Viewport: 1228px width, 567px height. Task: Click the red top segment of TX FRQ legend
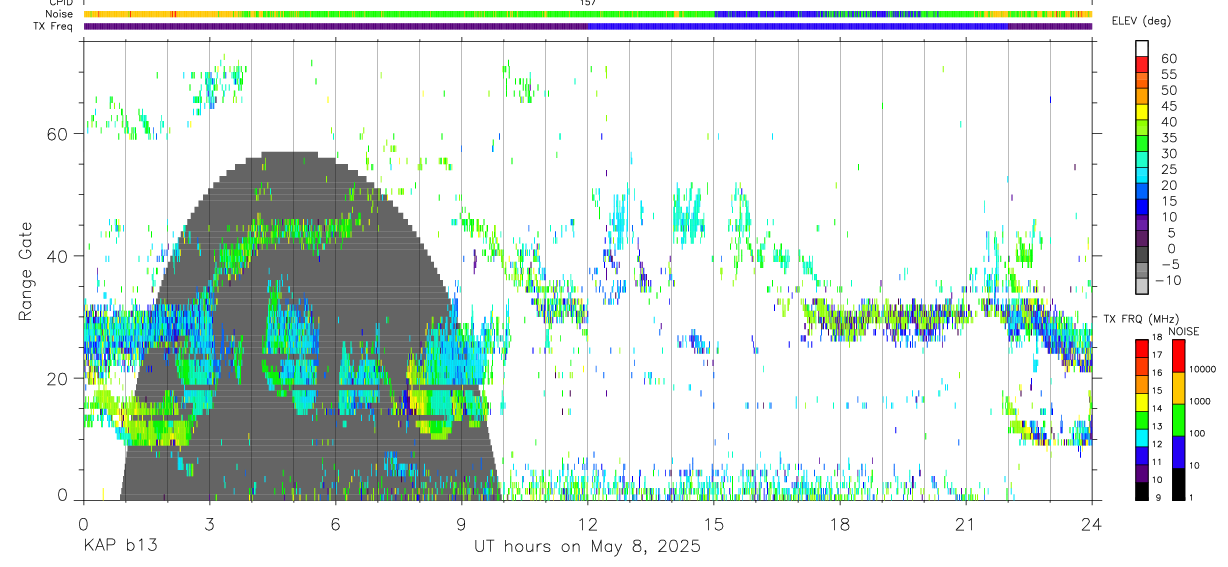coord(1141,347)
